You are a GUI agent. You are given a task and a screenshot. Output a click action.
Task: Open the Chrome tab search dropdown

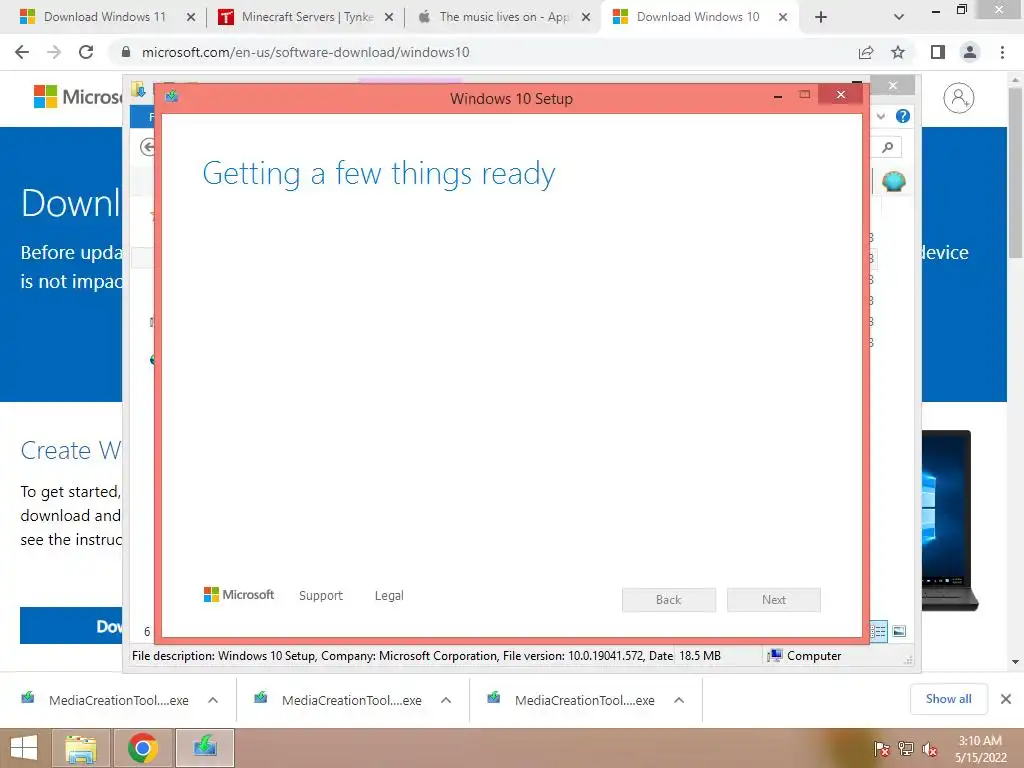899,17
